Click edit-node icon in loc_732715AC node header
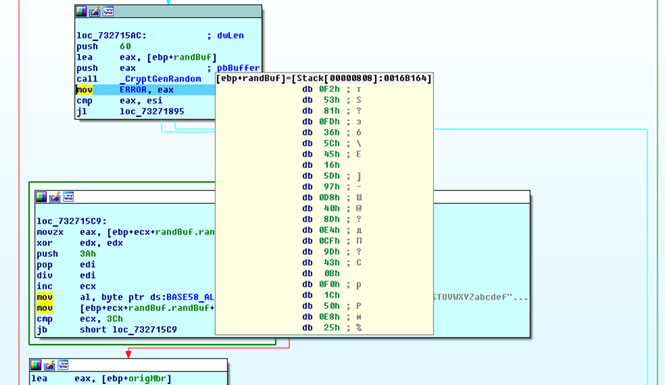665x385 pixels. point(95,11)
